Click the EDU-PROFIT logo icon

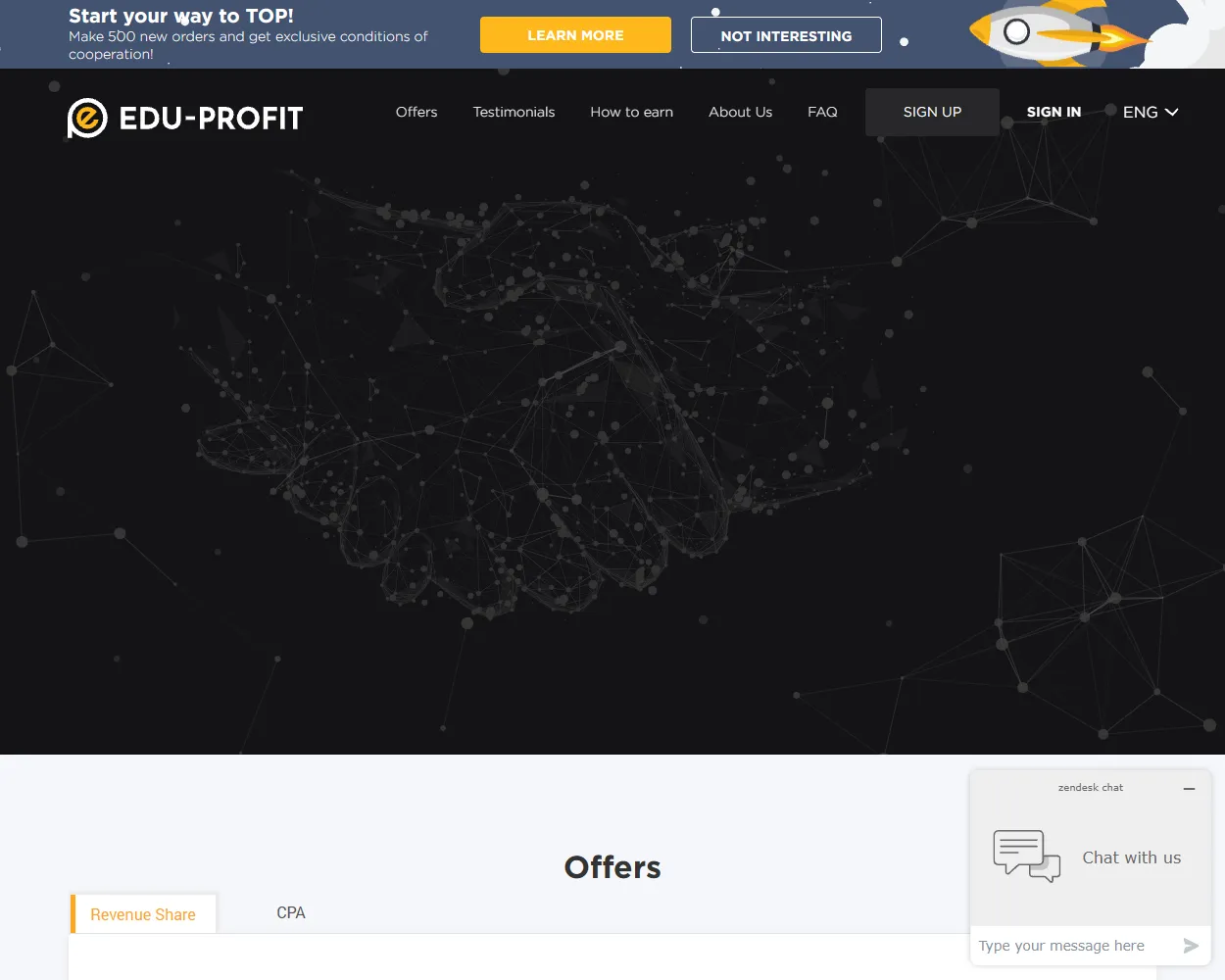tap(86, 118)
